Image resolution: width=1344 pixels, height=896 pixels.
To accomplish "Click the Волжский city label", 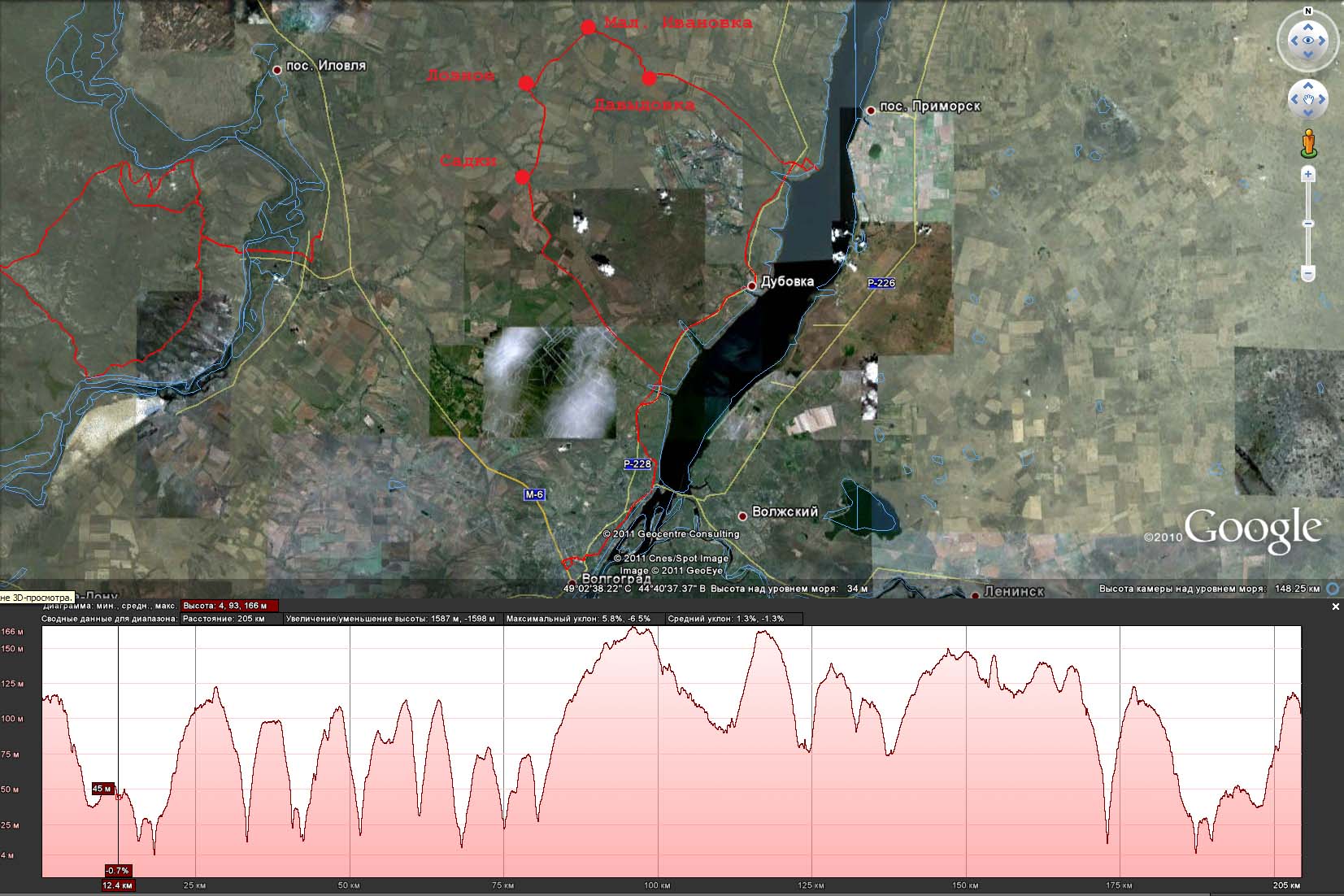I will click(785, 511).
